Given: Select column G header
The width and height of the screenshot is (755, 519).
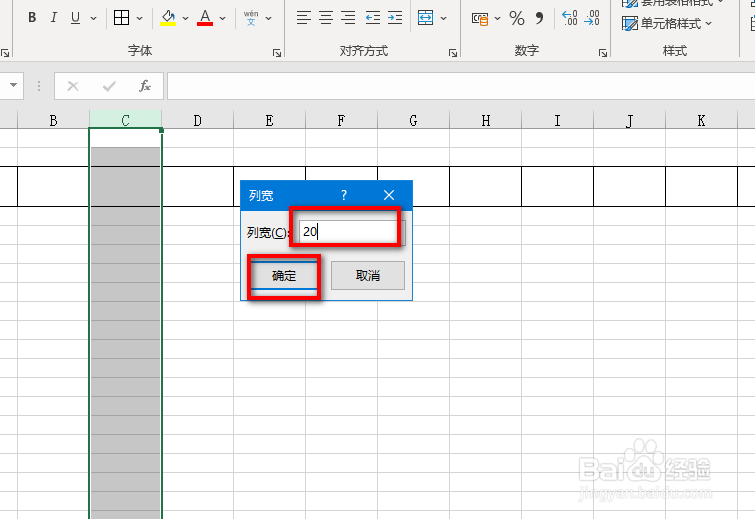Looking at the screenshot, I should click(413, 120).
